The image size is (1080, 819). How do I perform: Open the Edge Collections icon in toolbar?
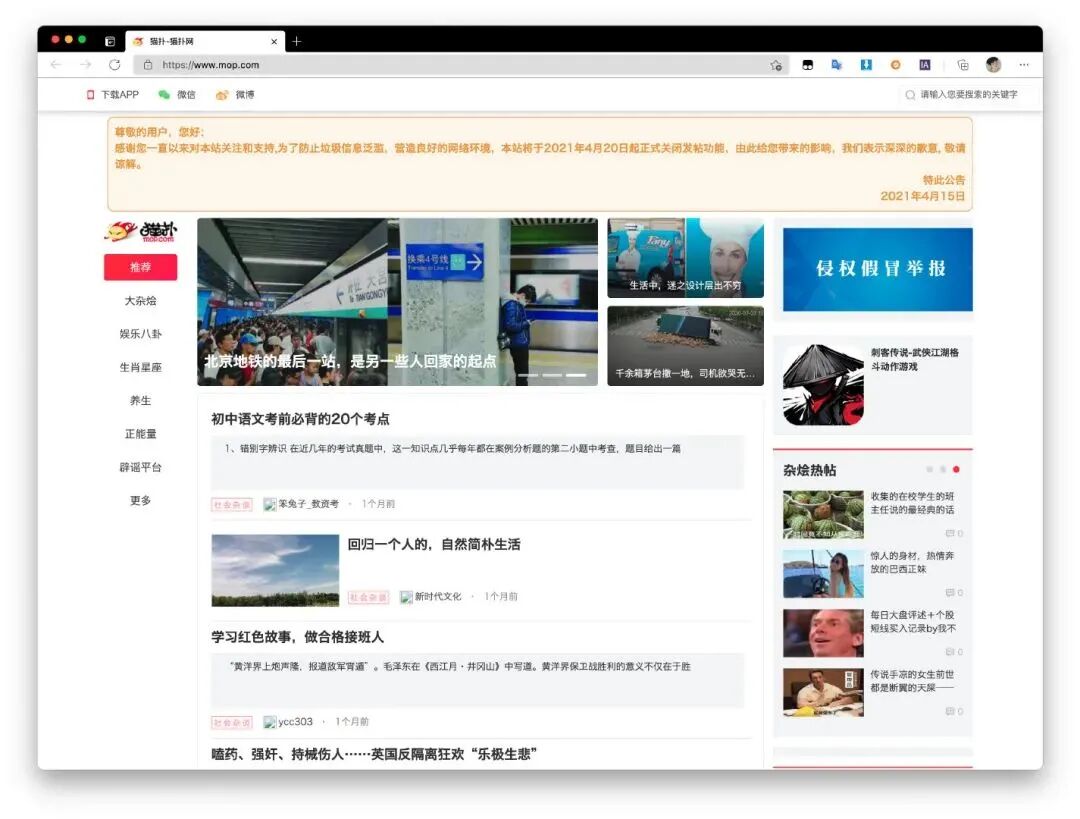point(963,64)
